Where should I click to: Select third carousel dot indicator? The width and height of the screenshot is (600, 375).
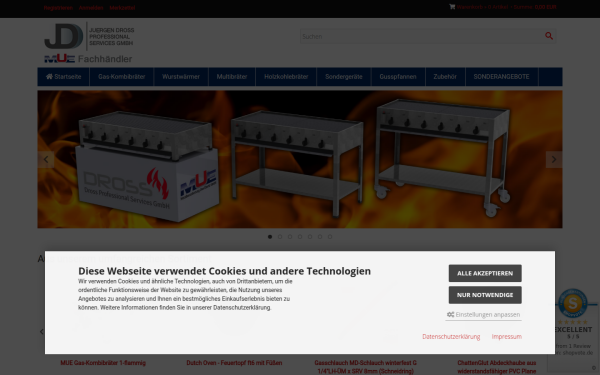tap(290, 237)
